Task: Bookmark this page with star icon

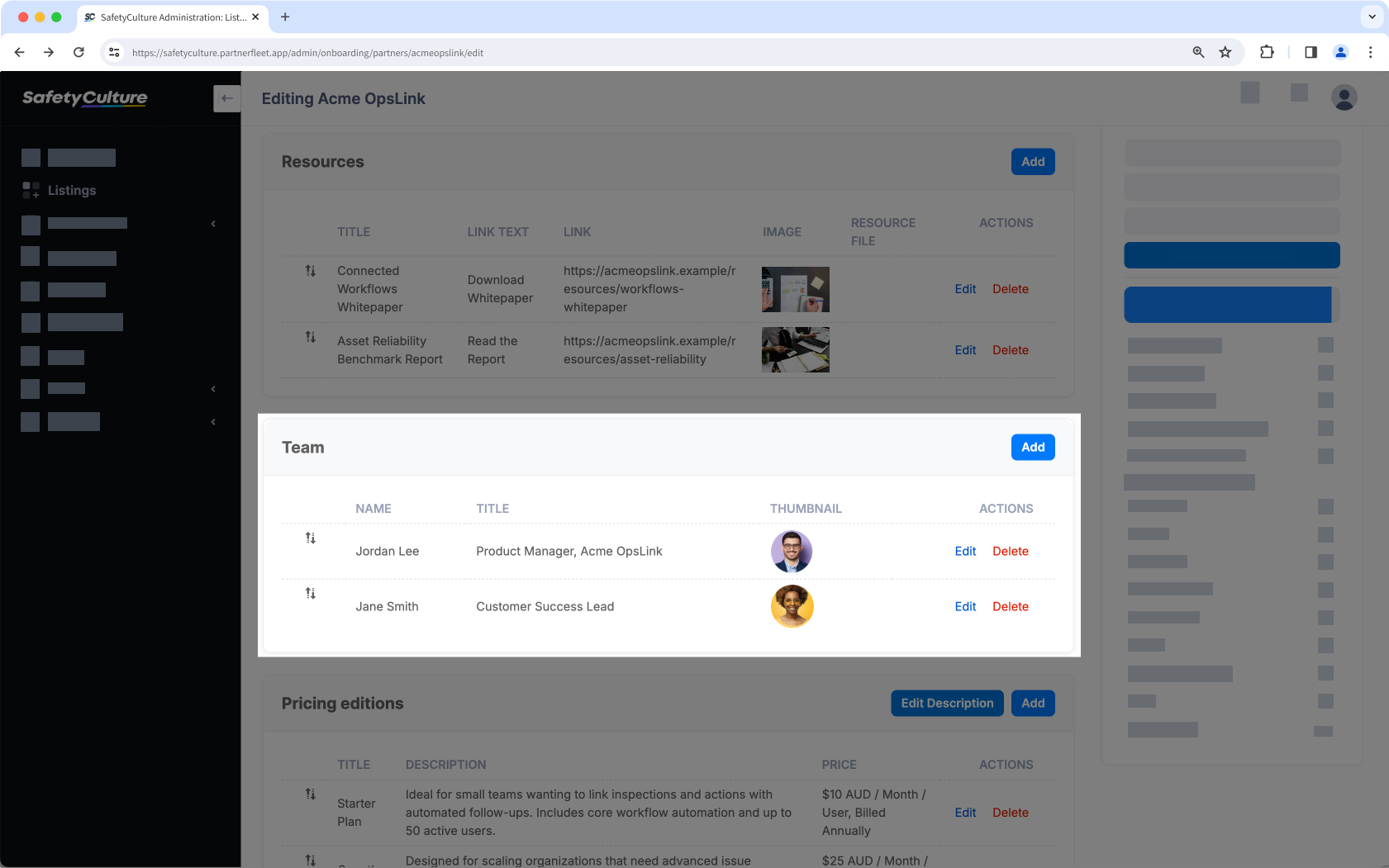Action: pyautogui.click(x=1225, y=52)
